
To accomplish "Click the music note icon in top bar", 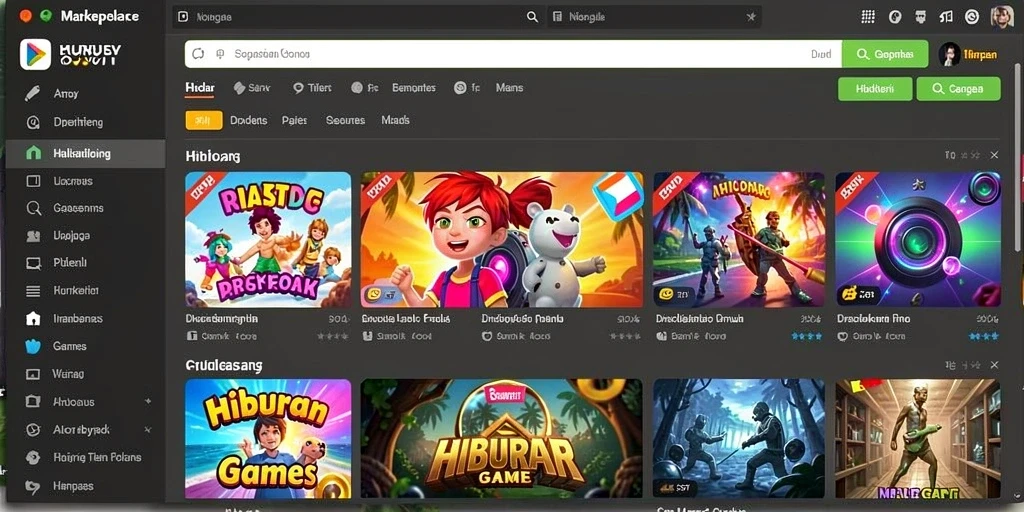I will pyautogui.click(x=946, y=17).
